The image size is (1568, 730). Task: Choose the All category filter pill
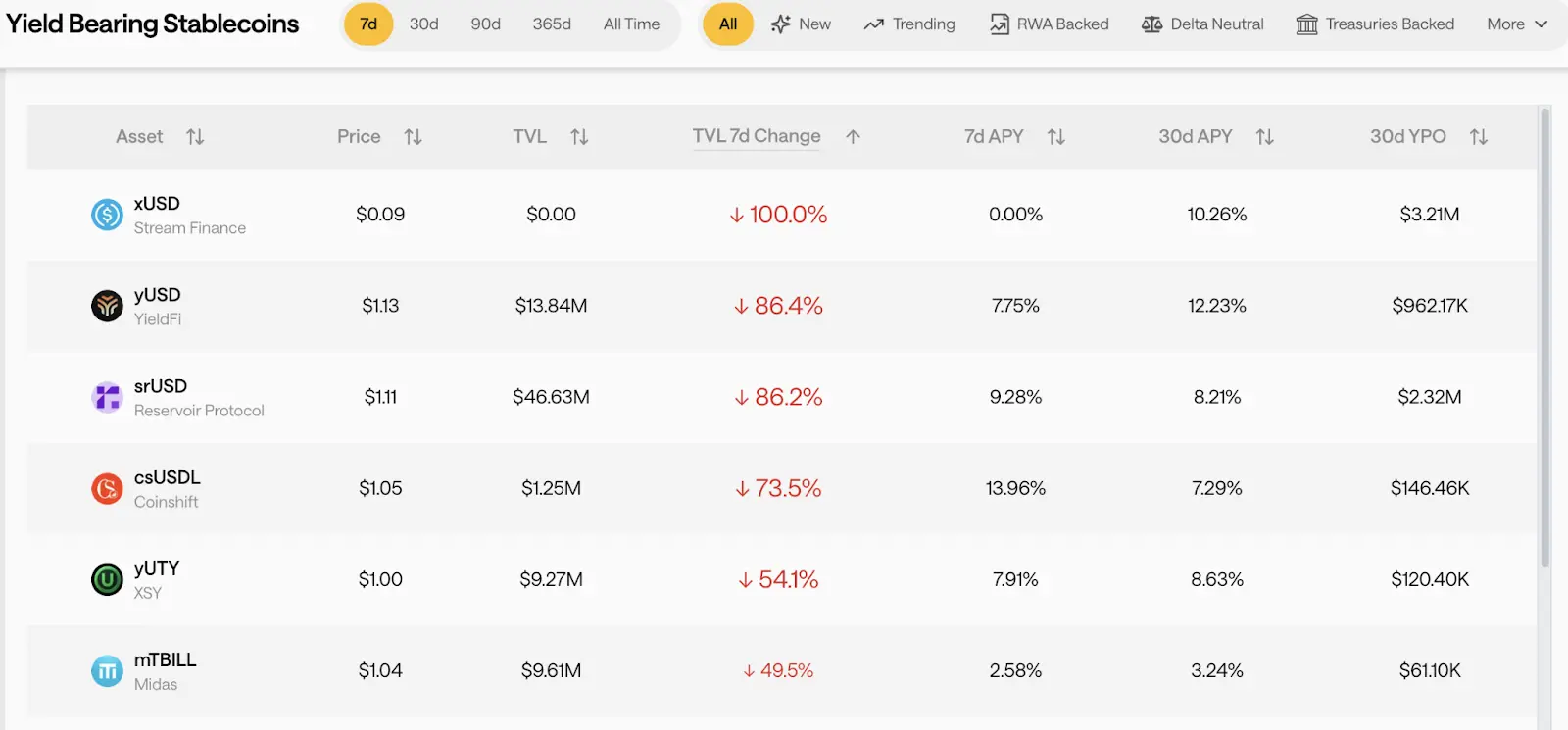[727, 24]
